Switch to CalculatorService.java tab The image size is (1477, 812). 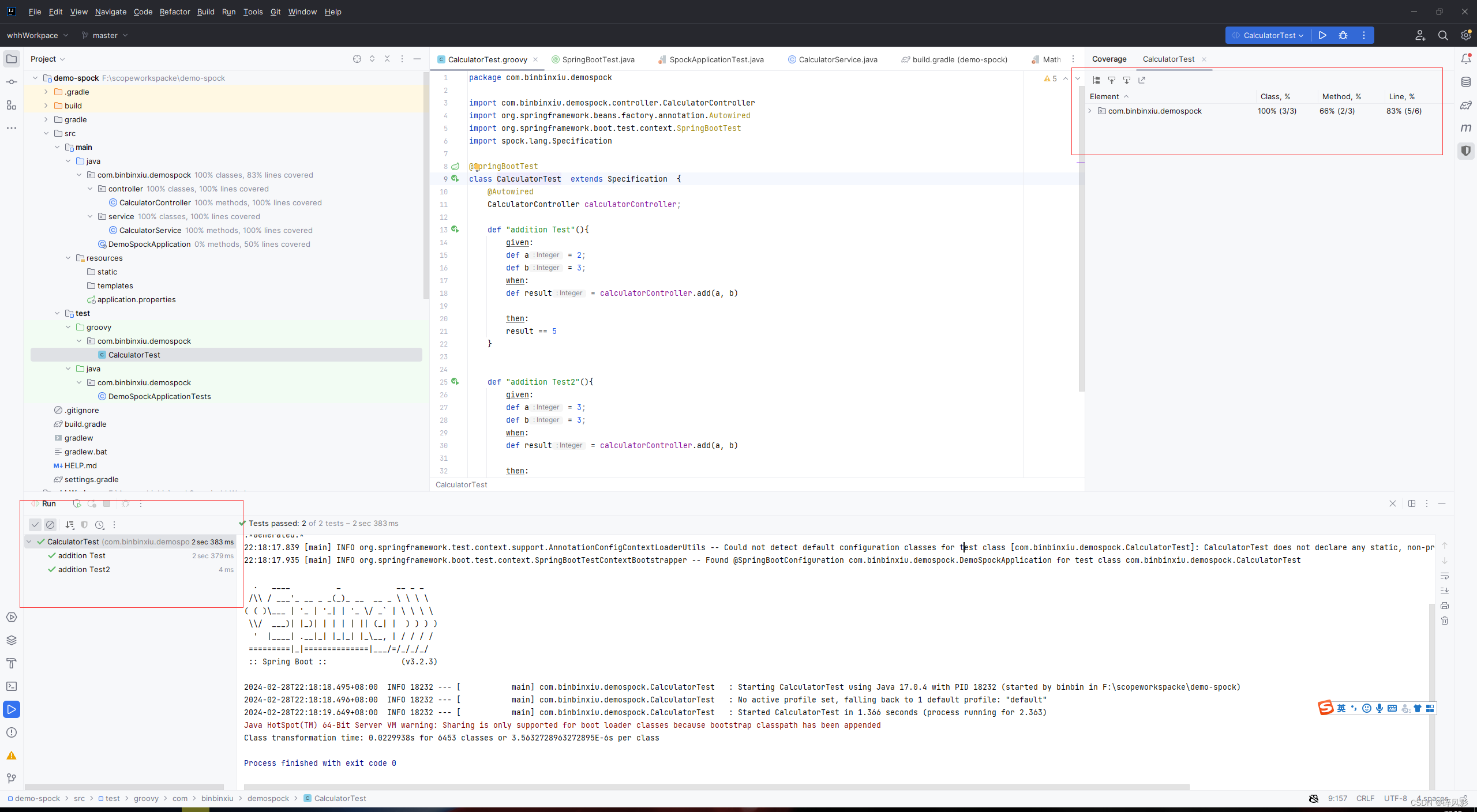coord(837,59)
